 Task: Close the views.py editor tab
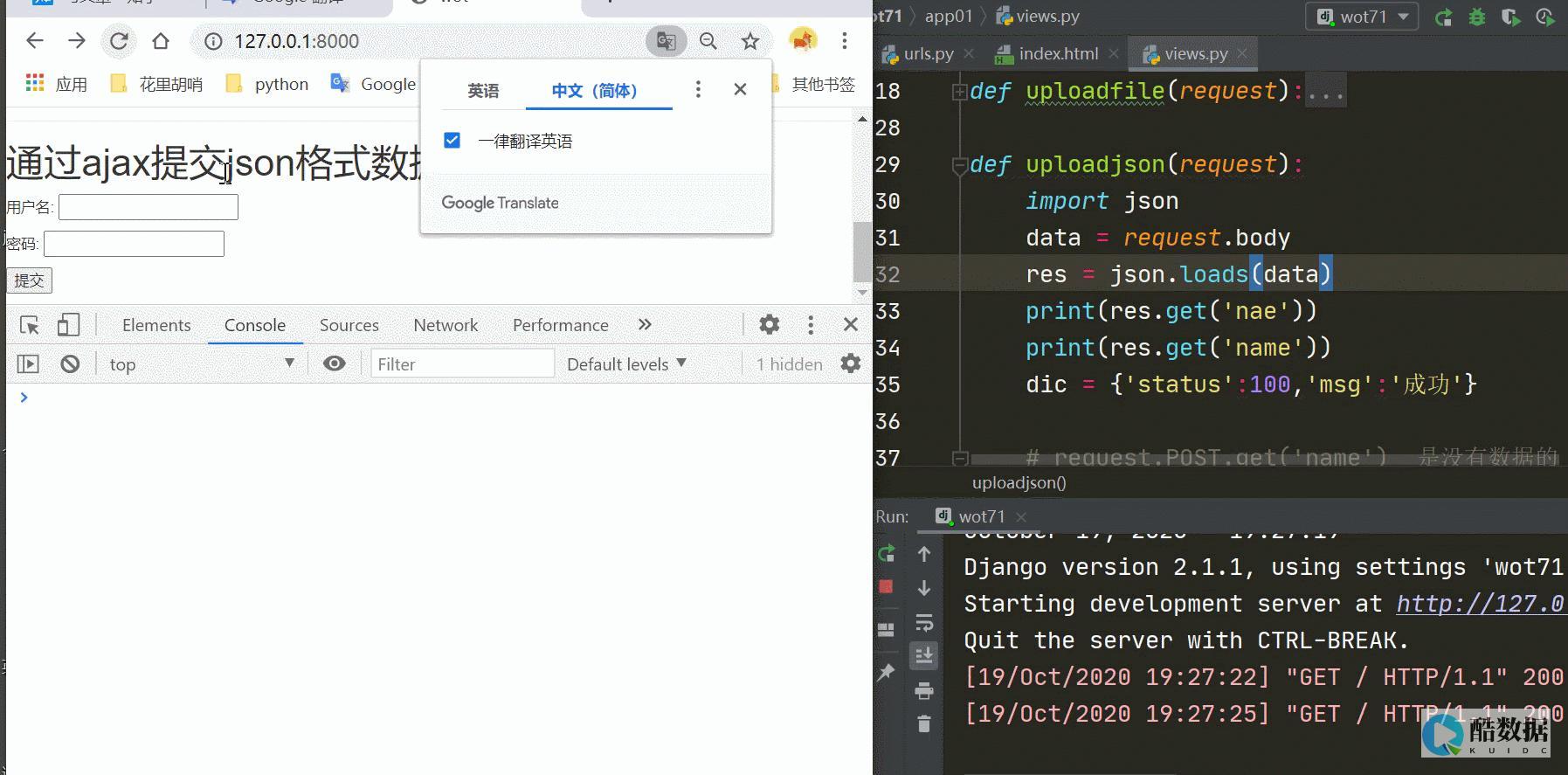pos(1242,54)
